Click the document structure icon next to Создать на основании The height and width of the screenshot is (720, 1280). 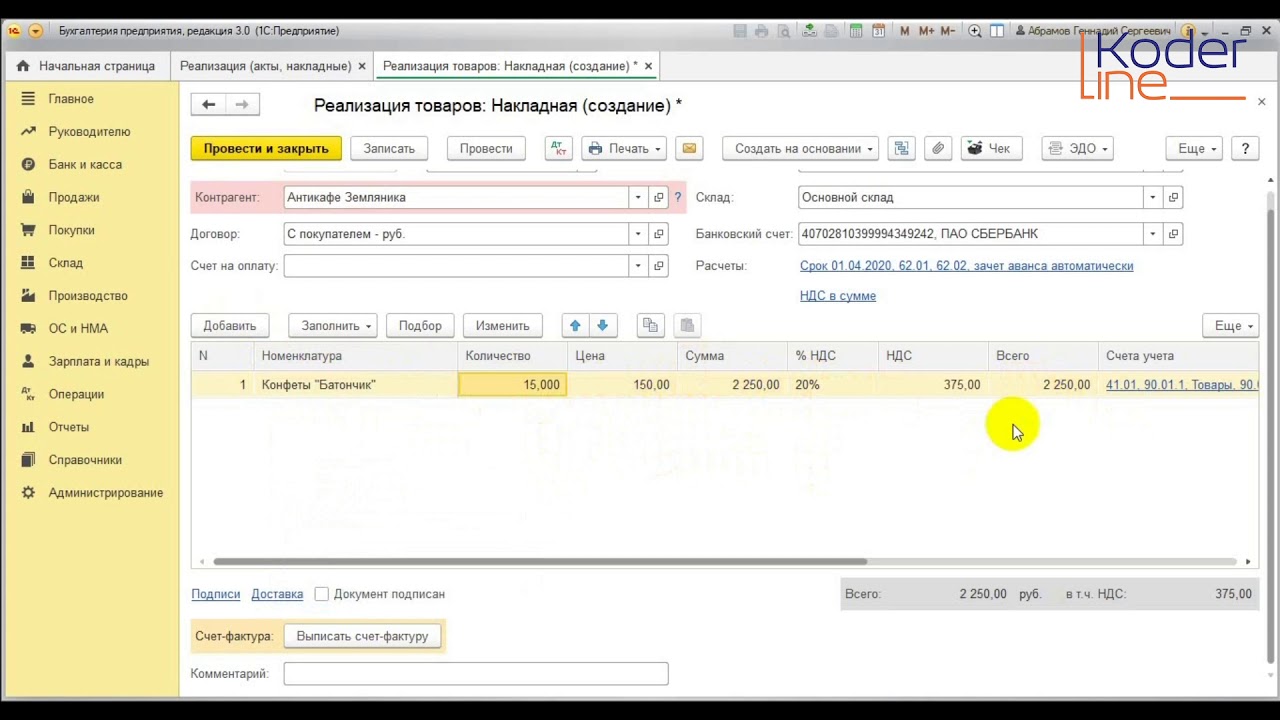point(901,148)
